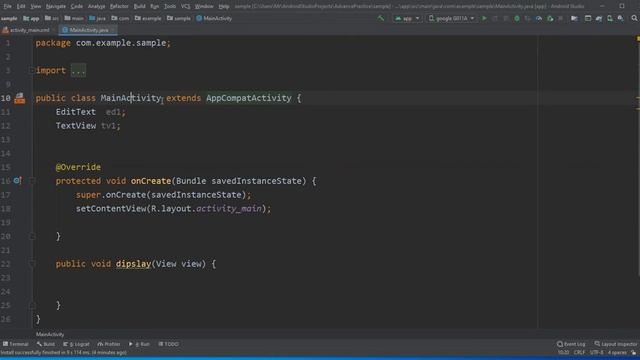The width and height of the screenshot is (640, 360).
Task: Open the File menu
Action: point(7,6)
